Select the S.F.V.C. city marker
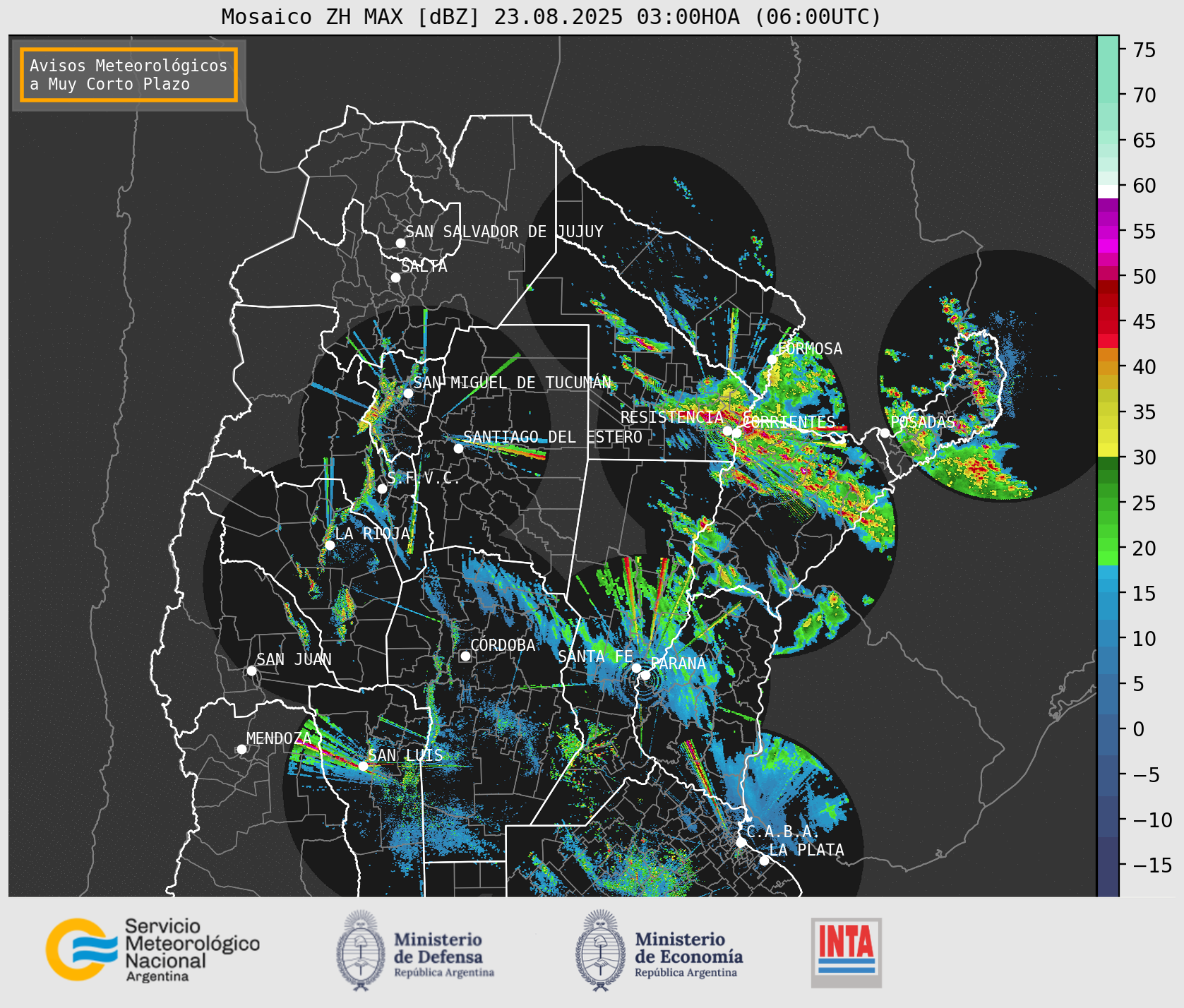The image size is (1184, 1008). (x=382, y=488)
